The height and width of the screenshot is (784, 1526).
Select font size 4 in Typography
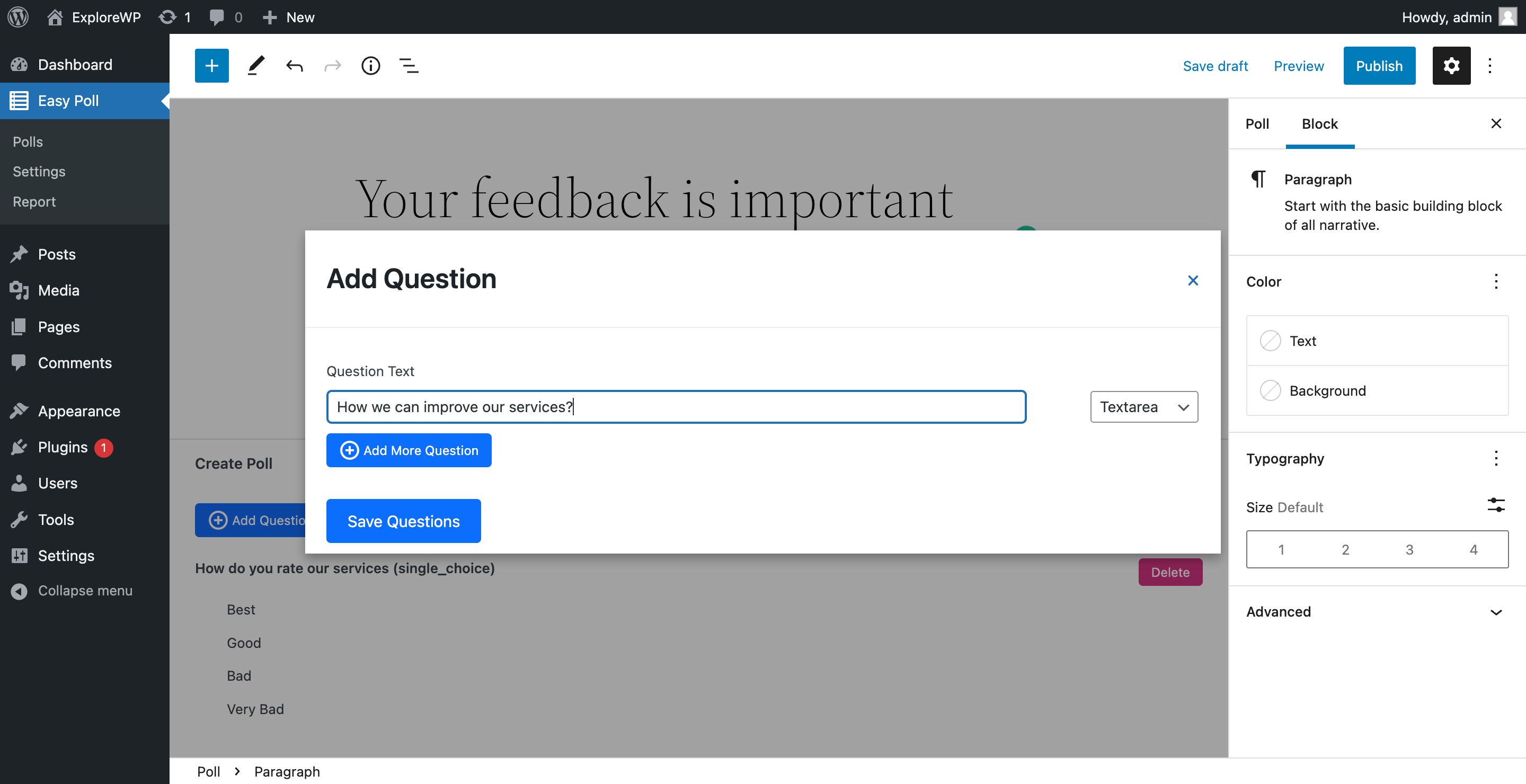coord(1473,549)
